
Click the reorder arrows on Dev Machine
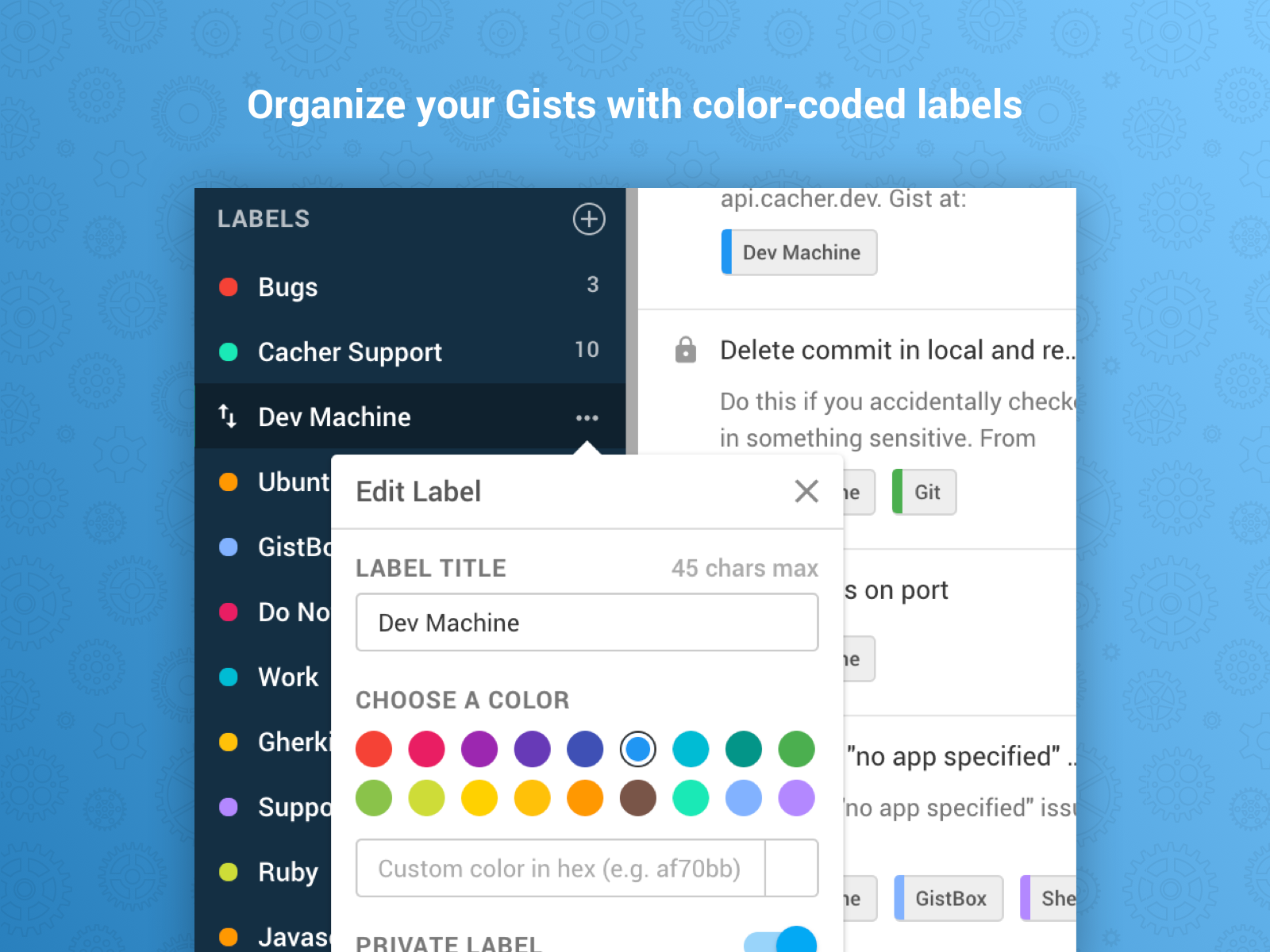pyautogui.click(x=227, y=416)
